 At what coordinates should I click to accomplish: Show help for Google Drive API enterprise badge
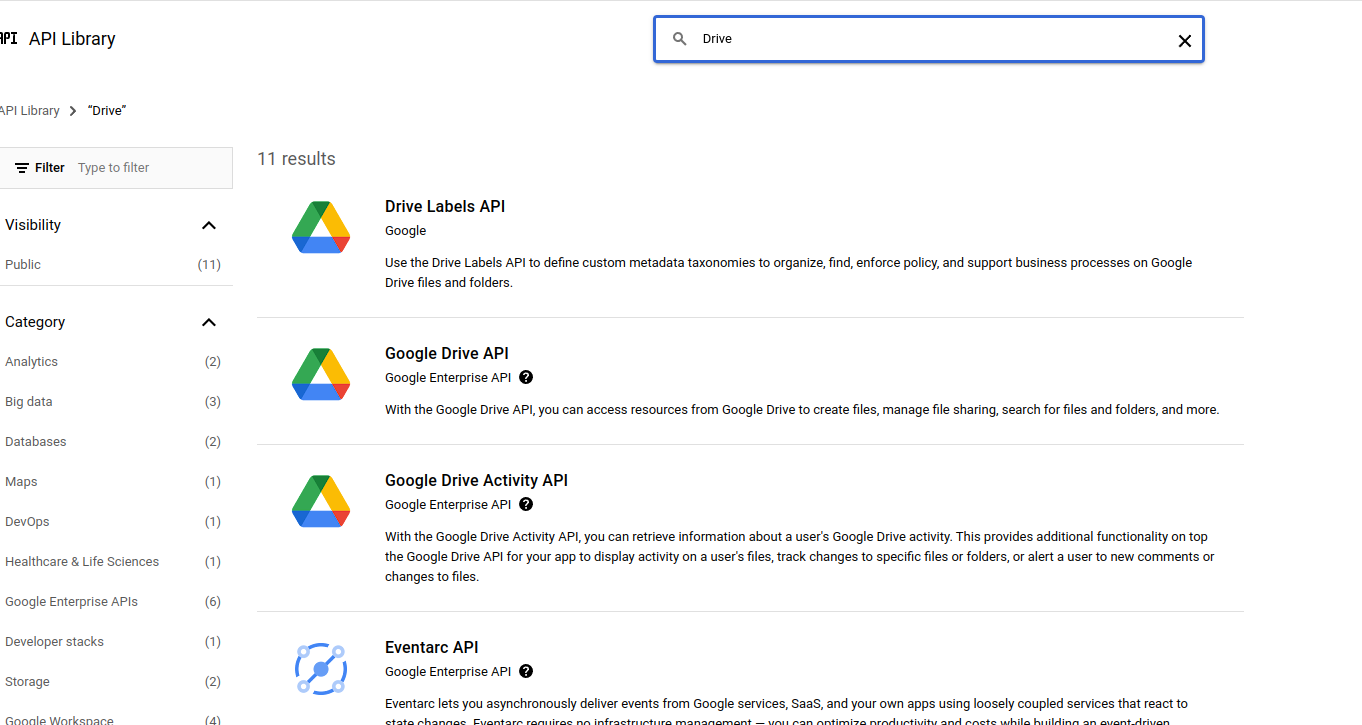[x=526, y=378]
